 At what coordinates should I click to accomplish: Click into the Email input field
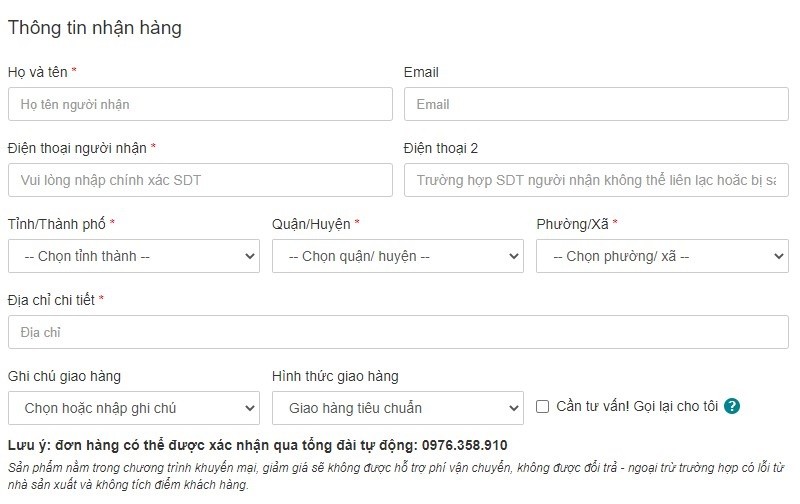click(596, 104)
